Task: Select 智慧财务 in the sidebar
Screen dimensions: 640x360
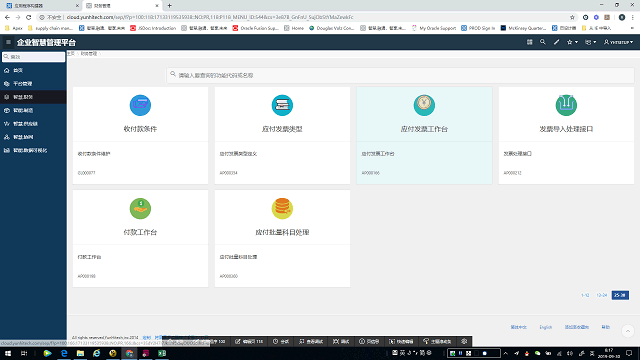Action: tap(33, 97)
